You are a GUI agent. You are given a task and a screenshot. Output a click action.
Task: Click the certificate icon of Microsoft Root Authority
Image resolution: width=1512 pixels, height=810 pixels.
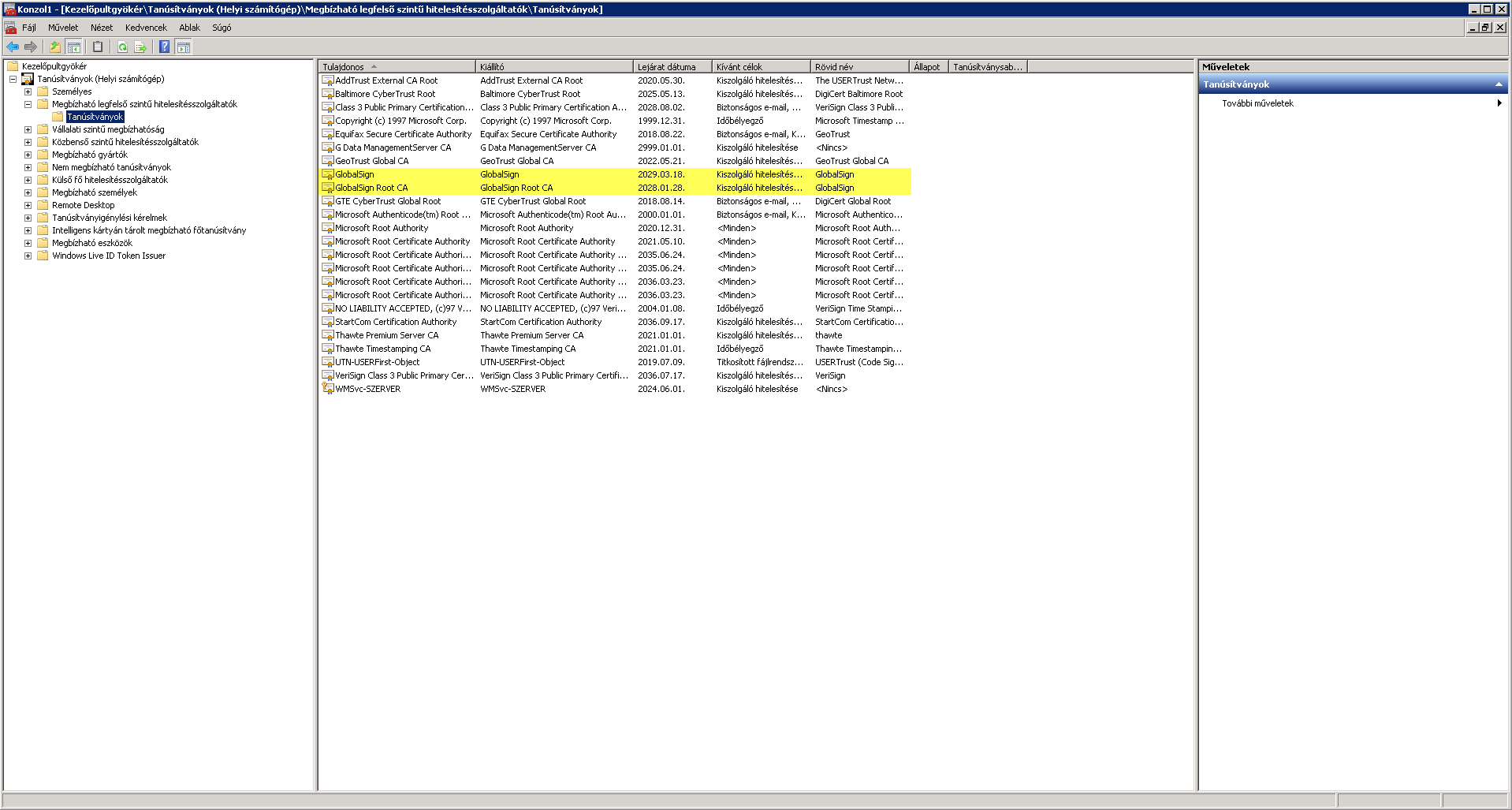[x=328, y=228]
